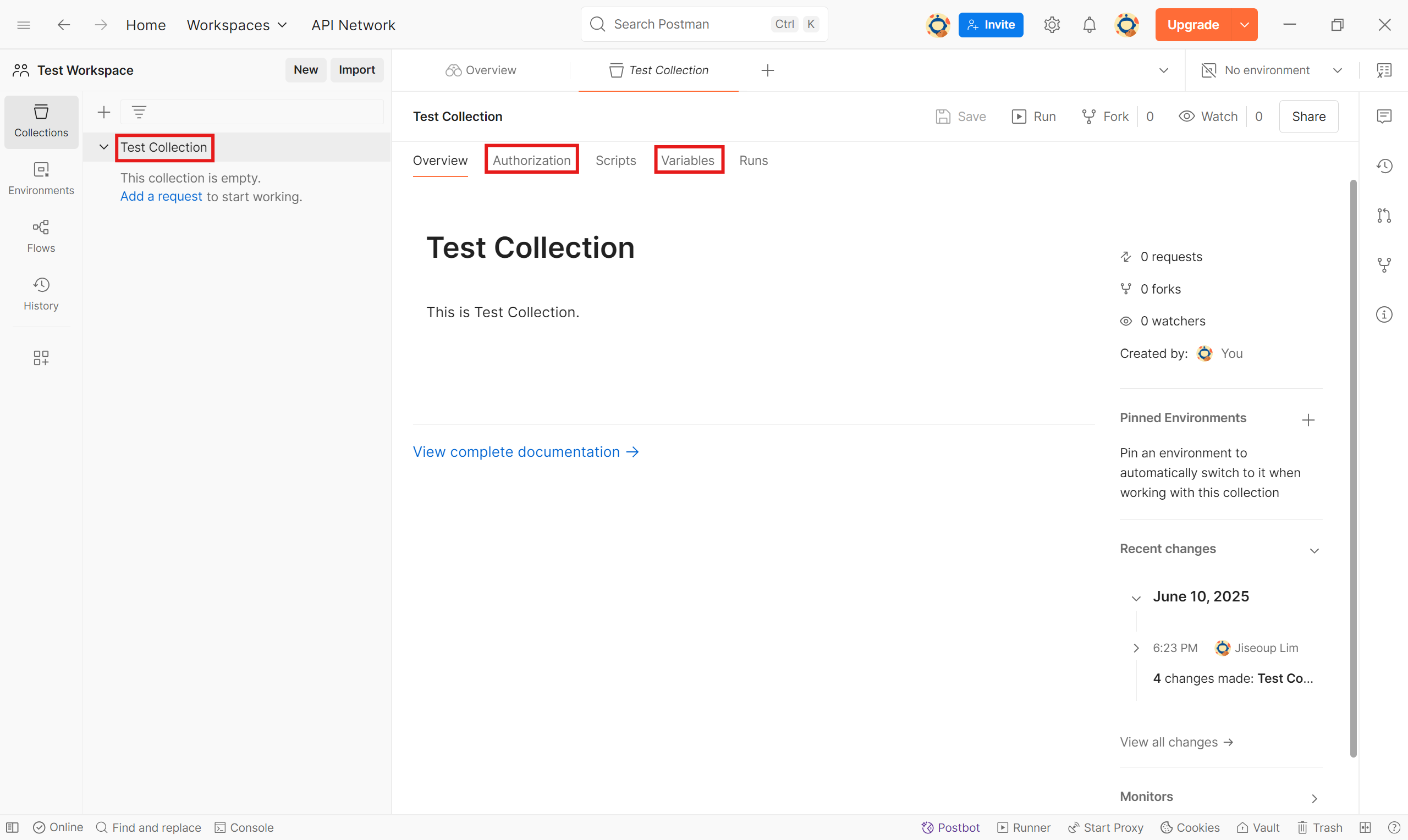Click the Invite button
This screenshot has height=840, width=1408.
click(x=990, y=25)
